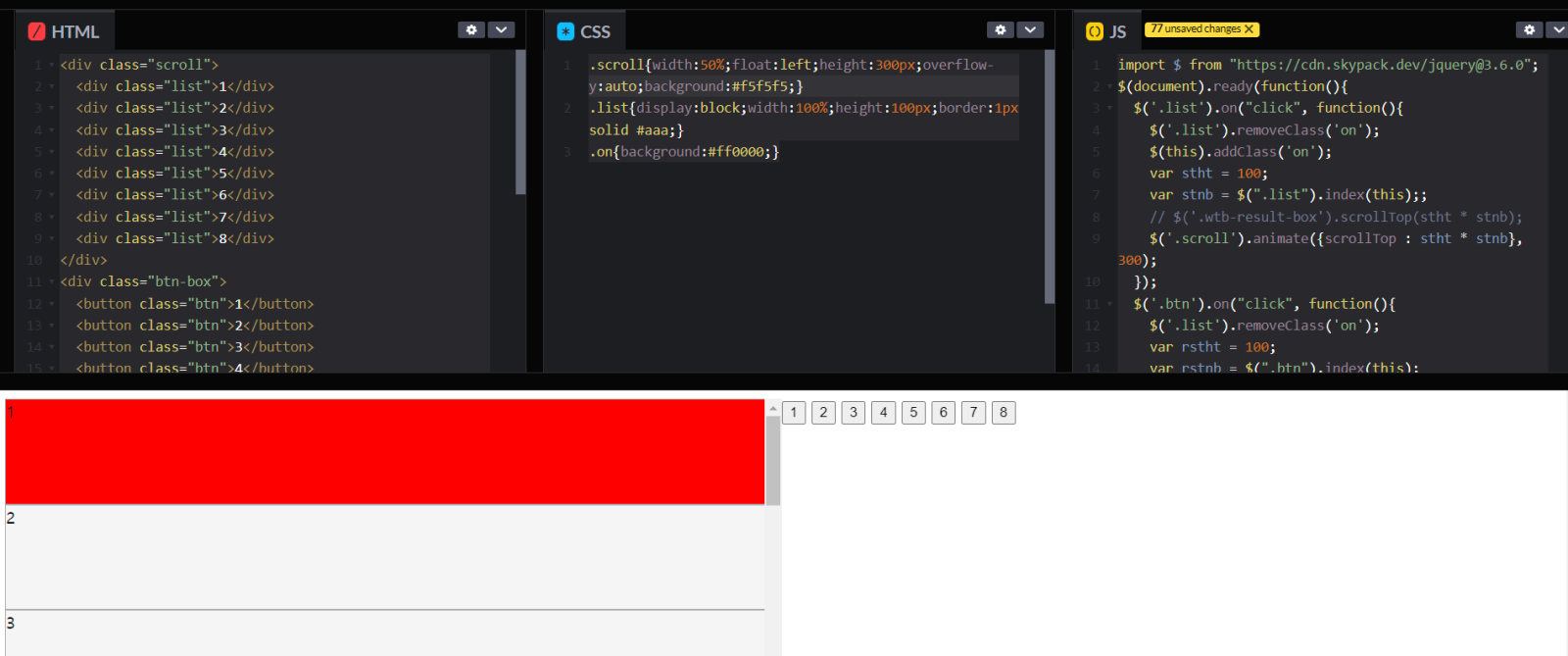
Task: Click the preview scrollbar's up arrow
Action: (773, 408)
